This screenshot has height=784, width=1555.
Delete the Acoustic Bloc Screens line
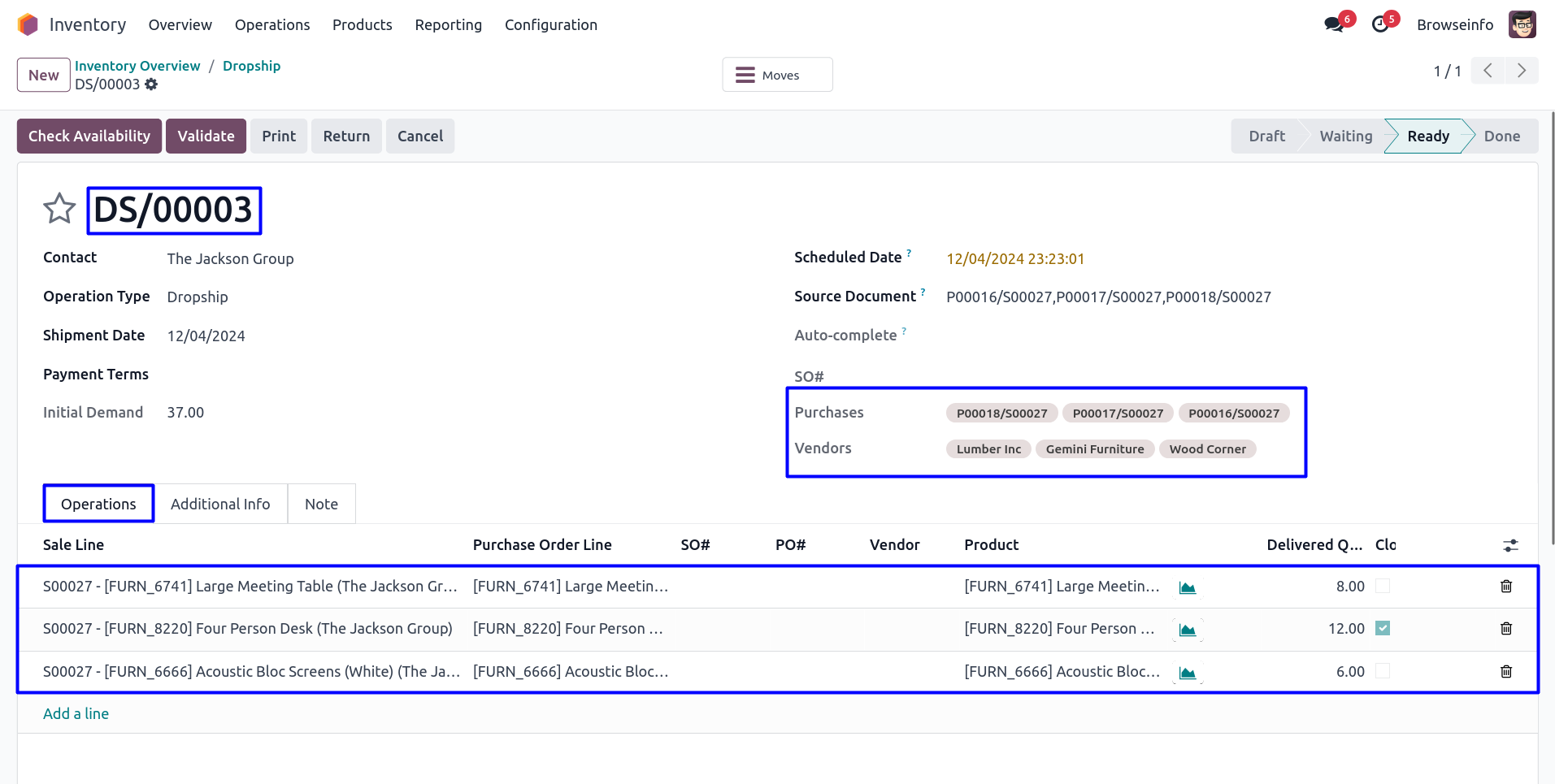click(1505, 672)
